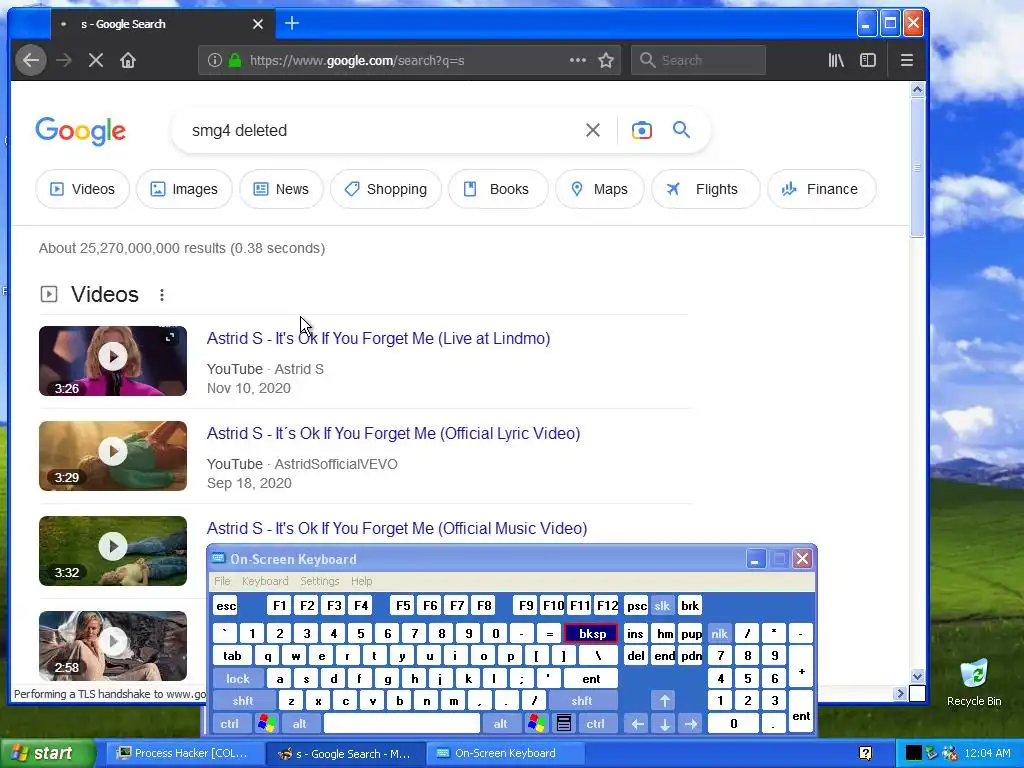Screen dimensions: 1024x768
Task: Select the Maps filter chip
Action: [600, 189]
